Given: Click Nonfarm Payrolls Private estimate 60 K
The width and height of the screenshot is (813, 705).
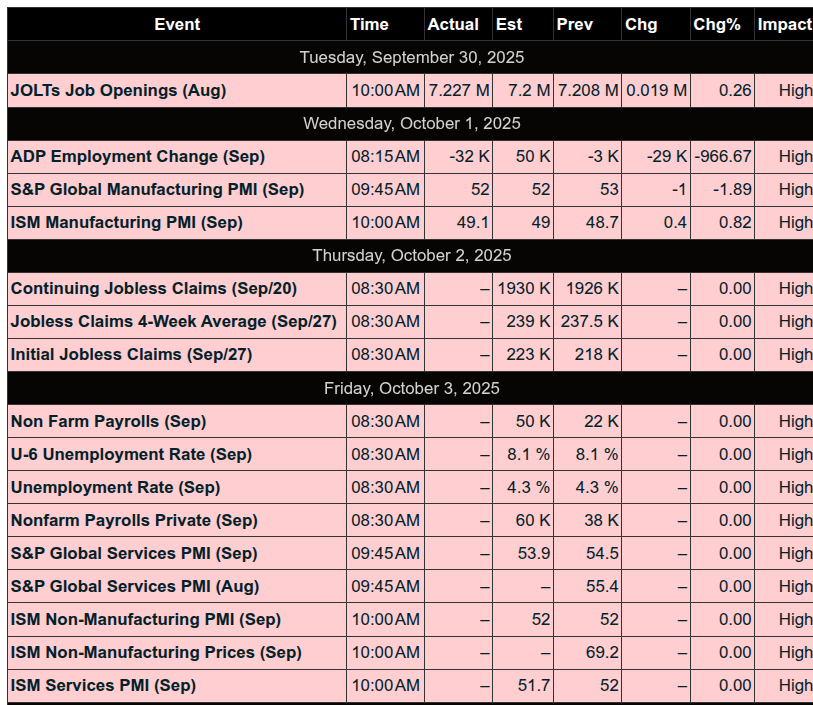Looking at the screenshot, I should coord(533,520).
